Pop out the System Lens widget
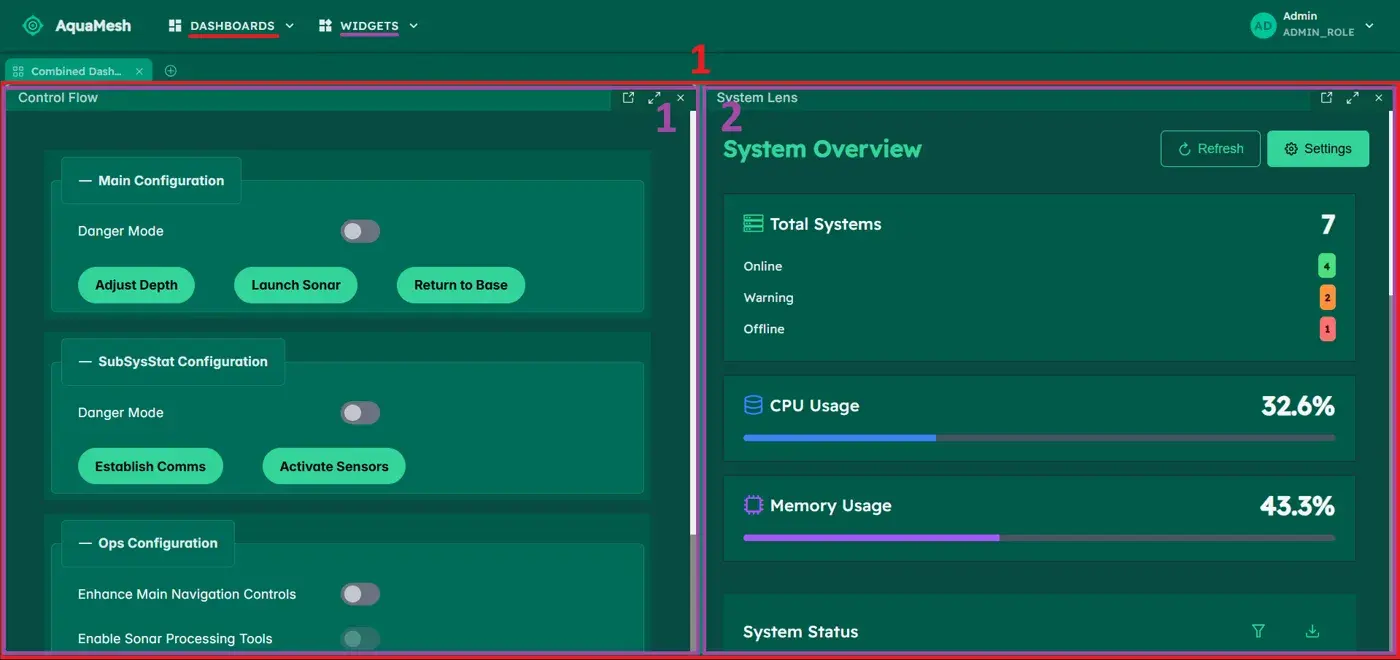 (1326, 98)
